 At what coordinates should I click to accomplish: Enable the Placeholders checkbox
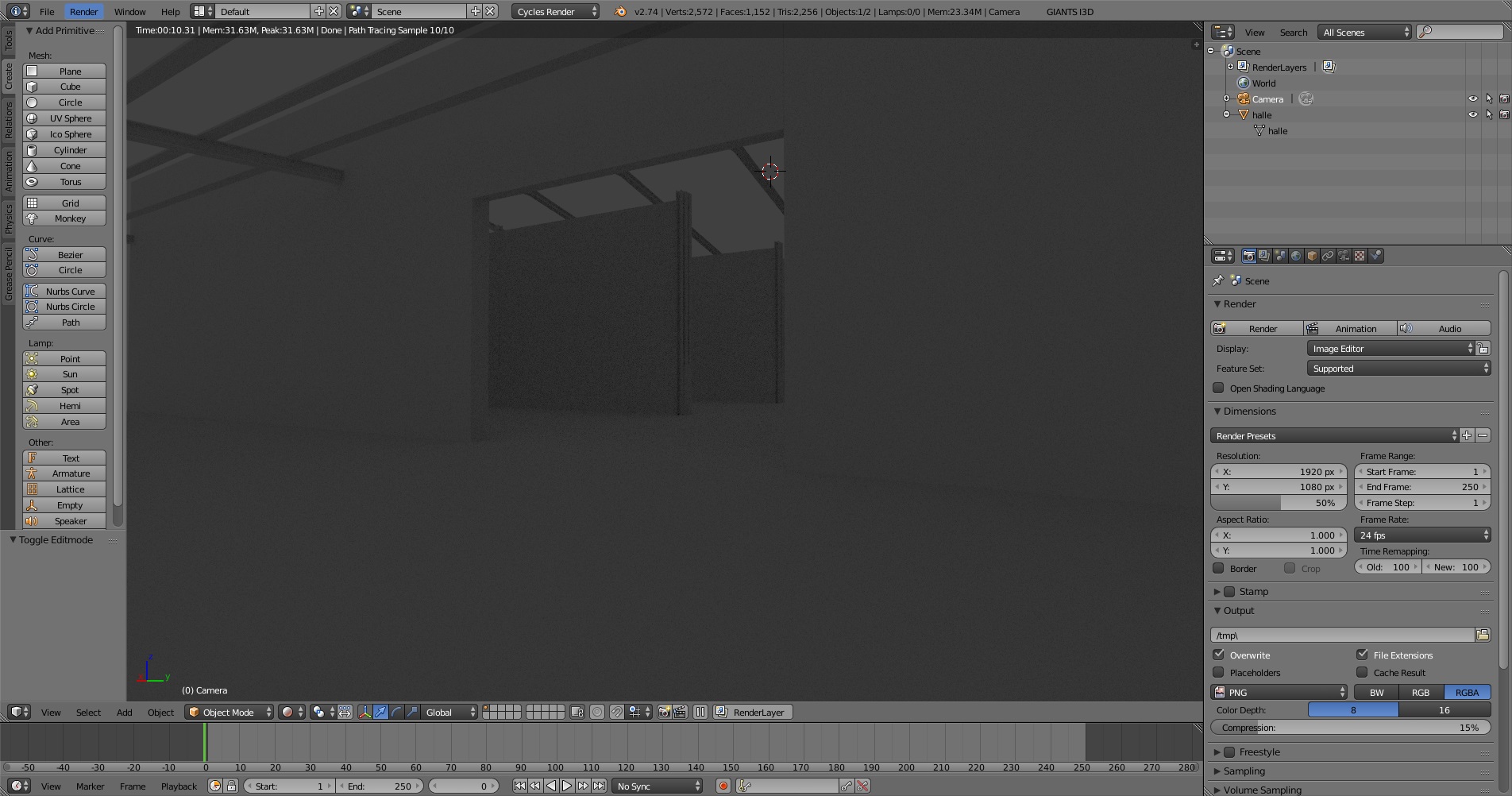[1218, 672]
